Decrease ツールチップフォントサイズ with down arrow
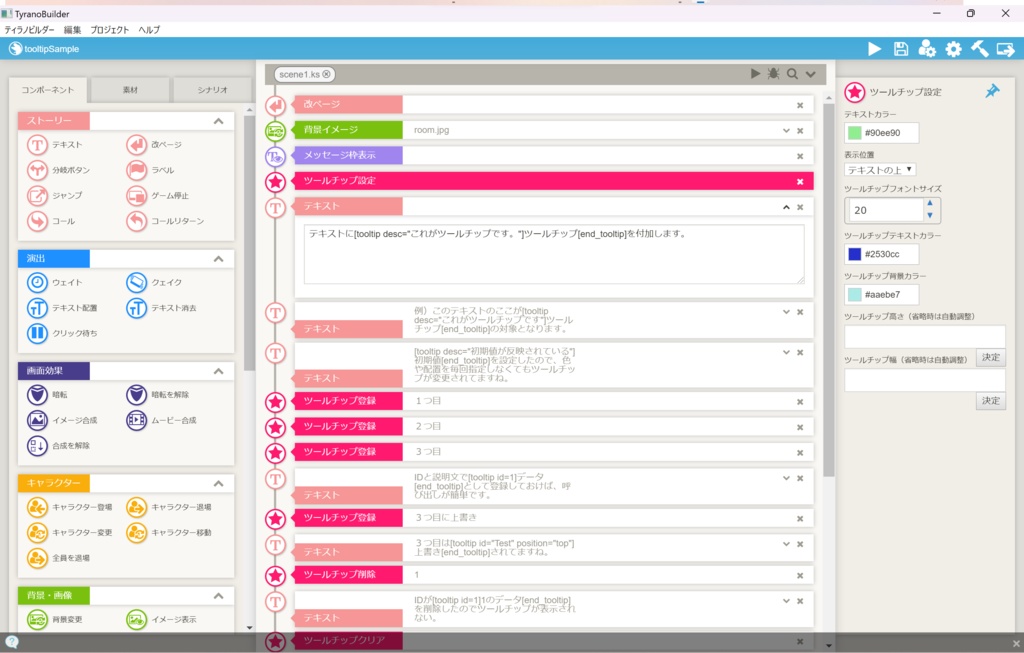This screenshot has height=653, width=1024. click(930, 215)
